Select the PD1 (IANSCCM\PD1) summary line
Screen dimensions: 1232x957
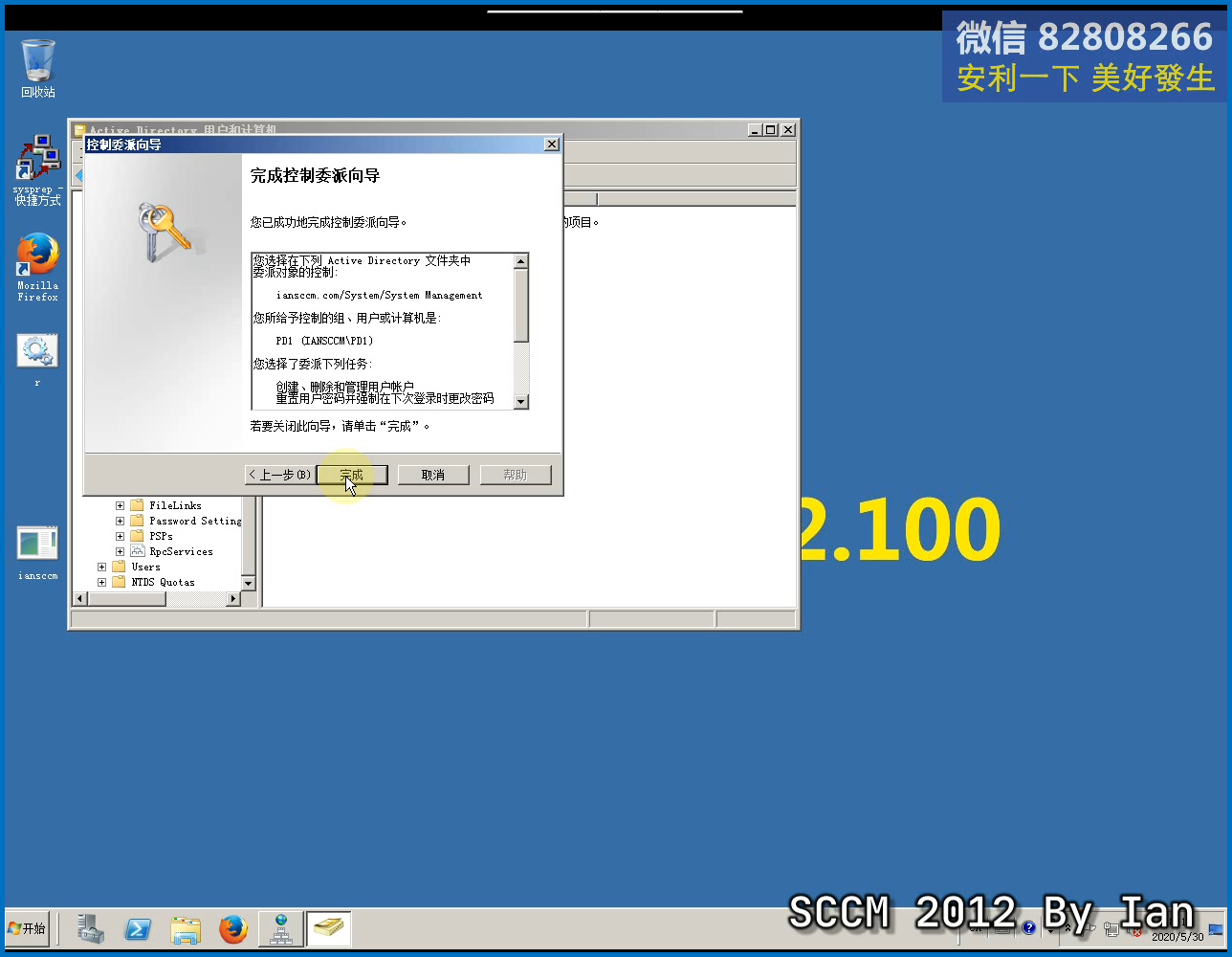click(324, 341)
